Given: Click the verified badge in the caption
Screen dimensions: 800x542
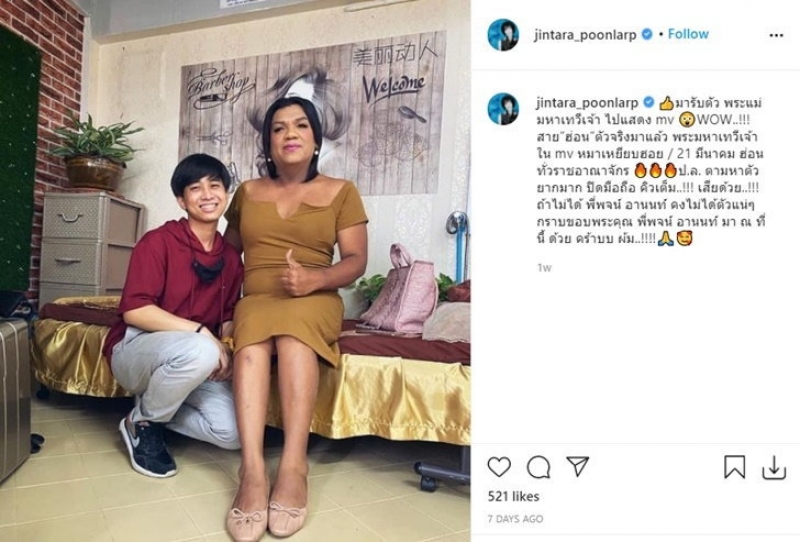Looking at the screenshot, I should [648, 102].
